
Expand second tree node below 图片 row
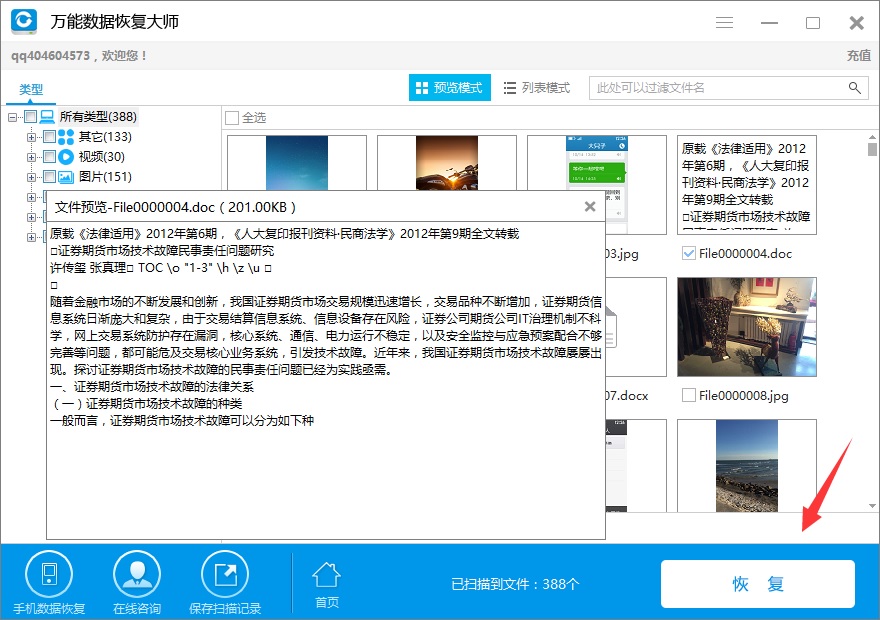[31, 217]
